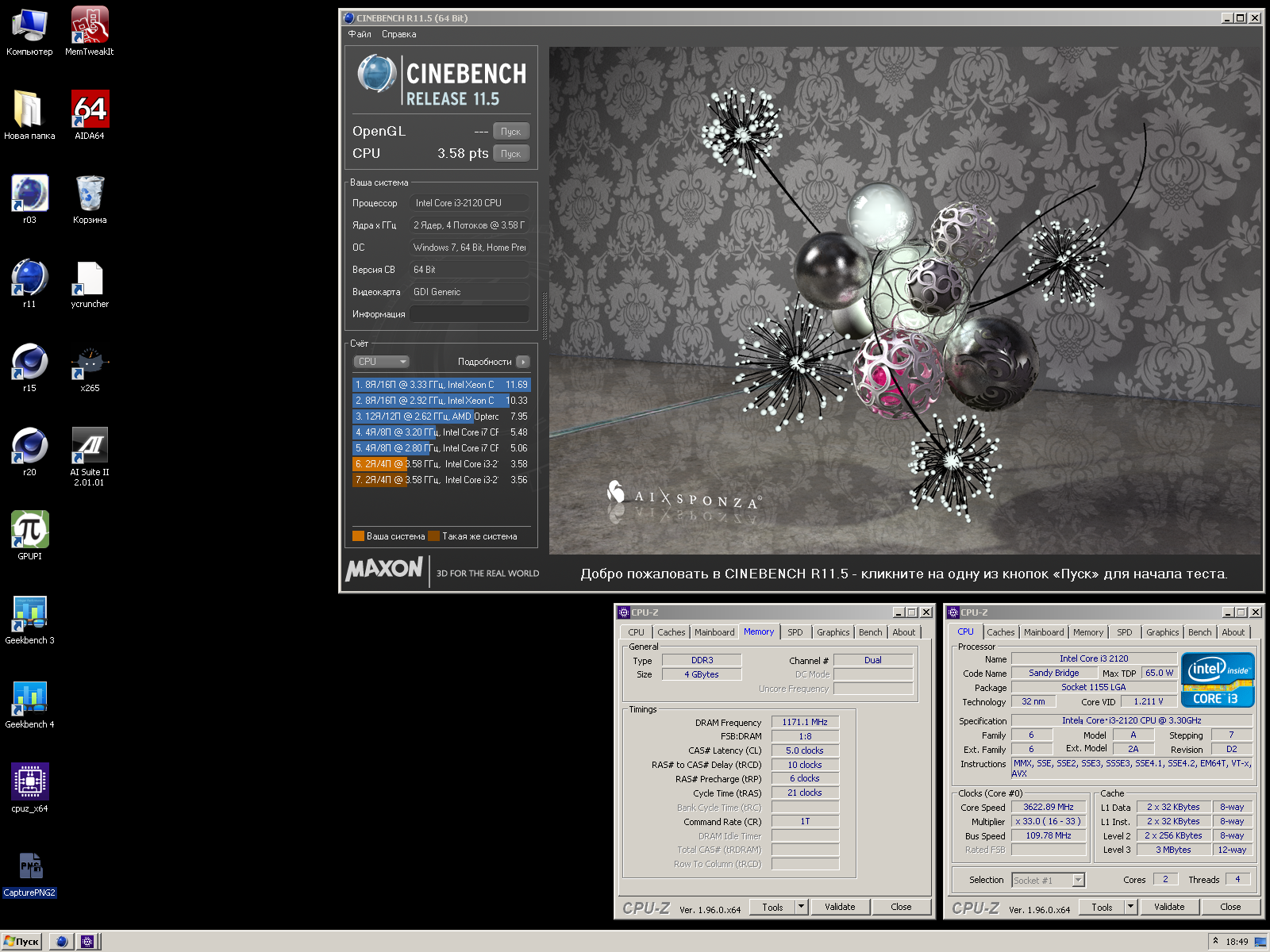Viewport: 1270px width, 952px height.
Task: Select the AI Suite II shortcut
Action: tap(90, 456)
